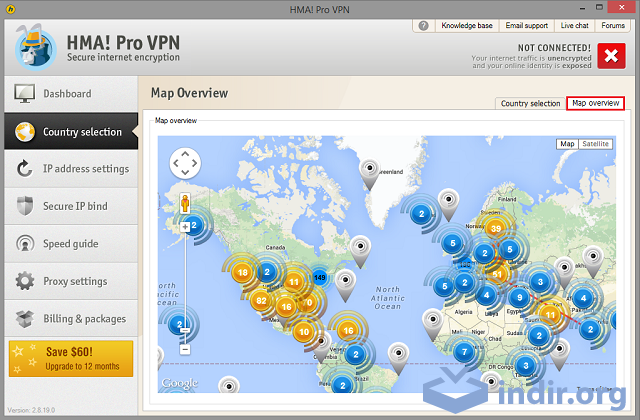Open Billing & packages section

[x=71, y=318]
